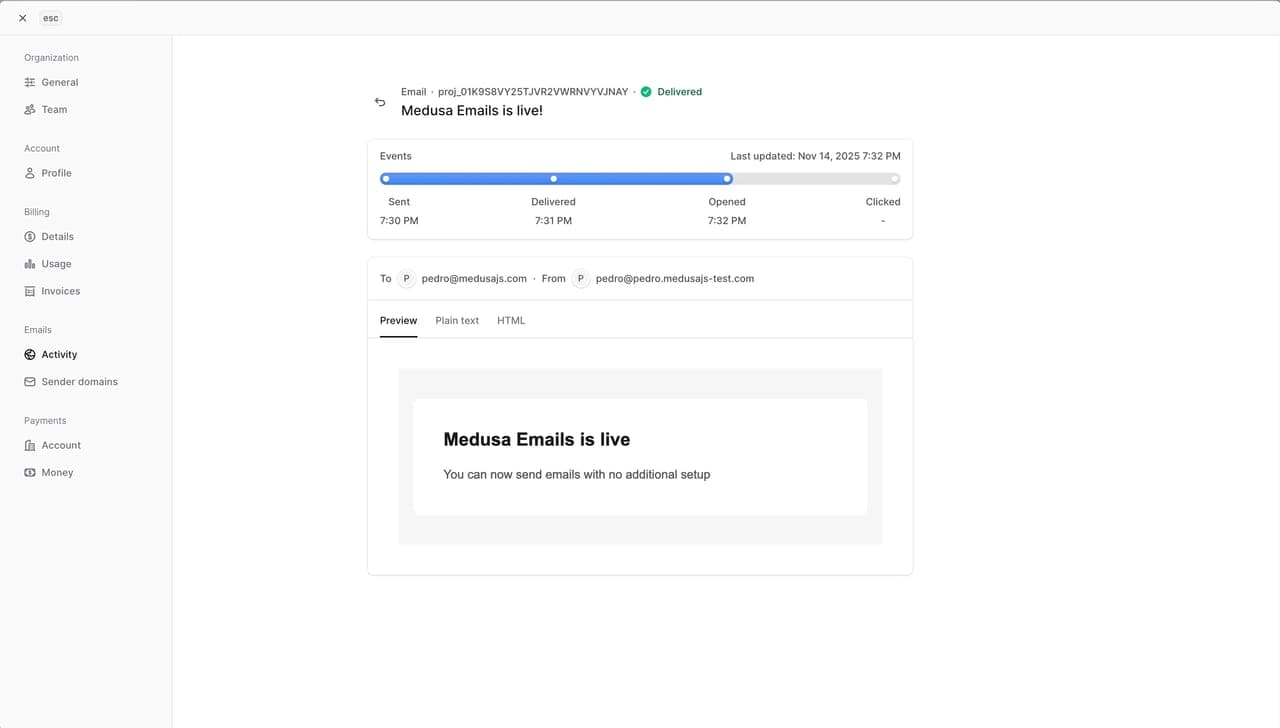Viewport: 1280px width, 728px height.
Task: Switch to the Preview tab
Action: 398,320
